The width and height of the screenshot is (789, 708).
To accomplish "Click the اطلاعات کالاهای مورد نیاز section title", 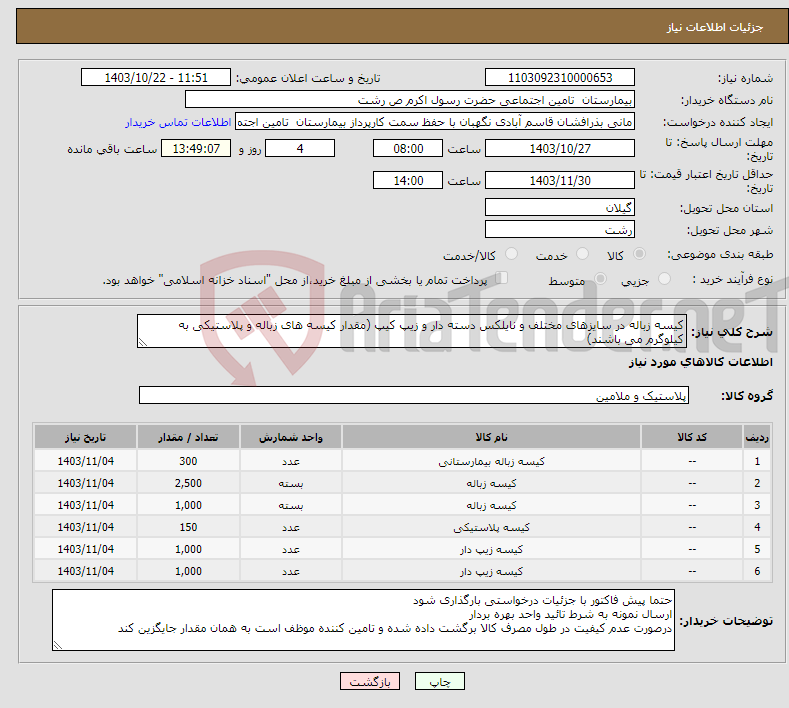I will pyautogui.click(x=700, y=362).
